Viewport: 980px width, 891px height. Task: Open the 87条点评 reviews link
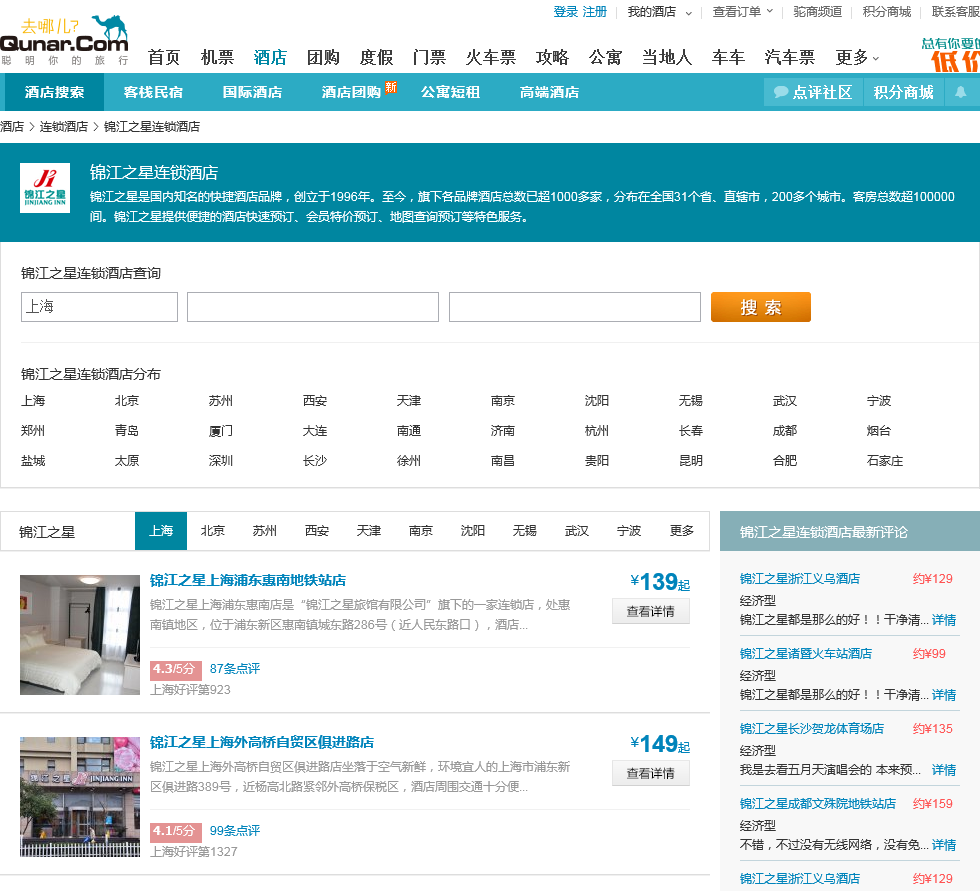(x=235, y=669)
